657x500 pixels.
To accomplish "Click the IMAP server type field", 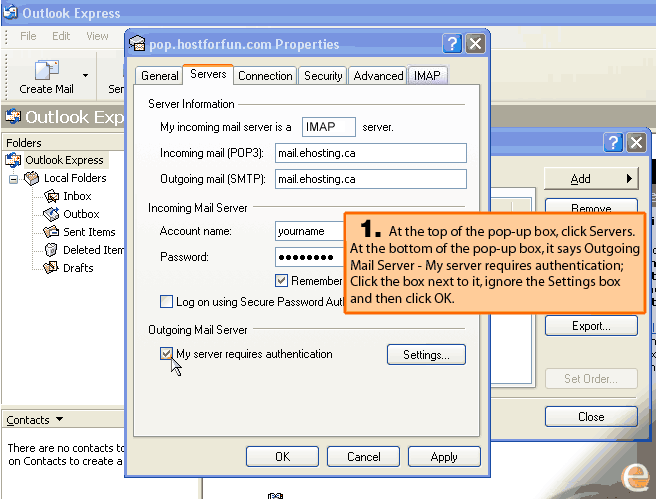I will click(328, 127).
